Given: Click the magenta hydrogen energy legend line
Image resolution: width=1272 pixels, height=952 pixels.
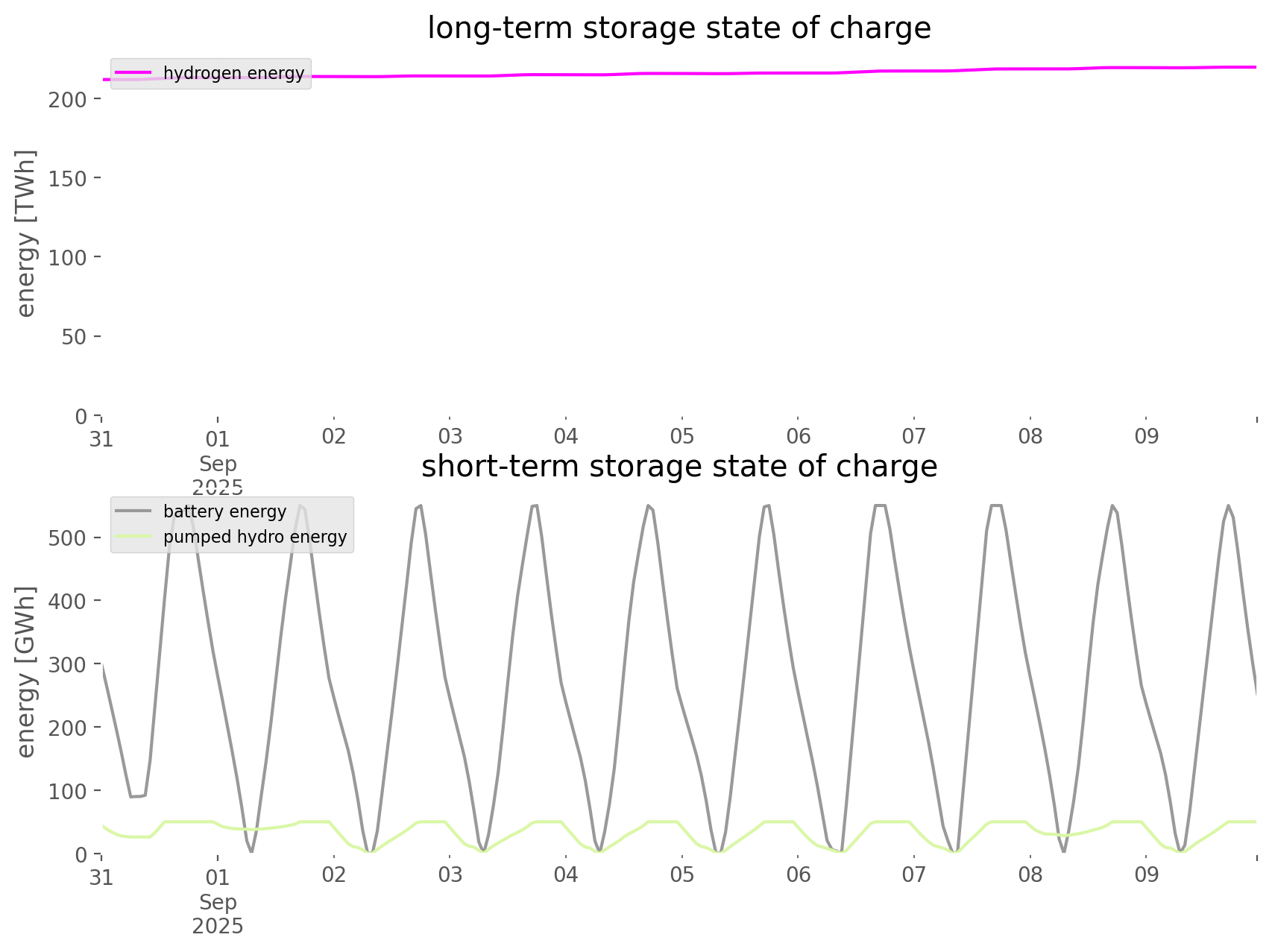Looking at the screenshot, I should coord(133,73).
